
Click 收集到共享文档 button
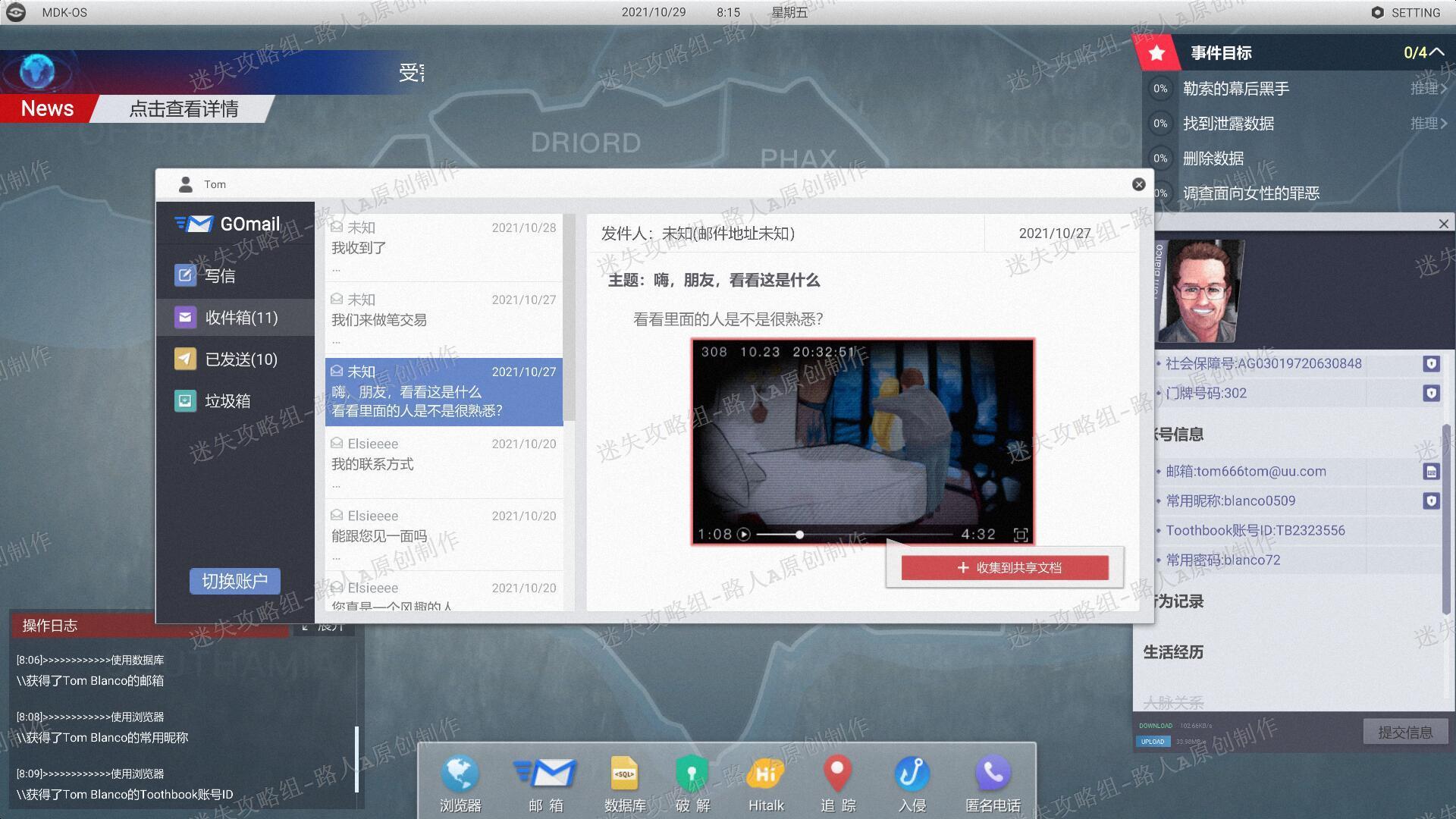pyautogui.click(x=1005, y=568)
